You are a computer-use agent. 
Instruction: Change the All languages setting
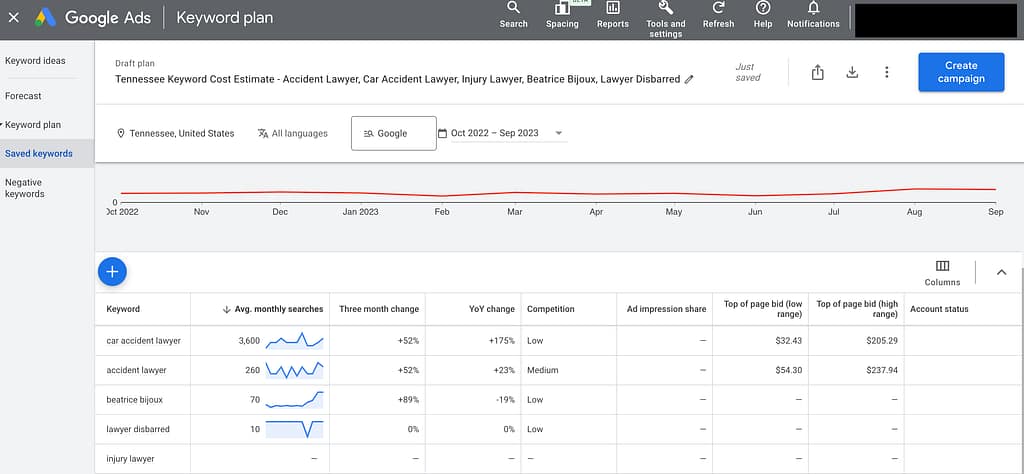[293, 133]
